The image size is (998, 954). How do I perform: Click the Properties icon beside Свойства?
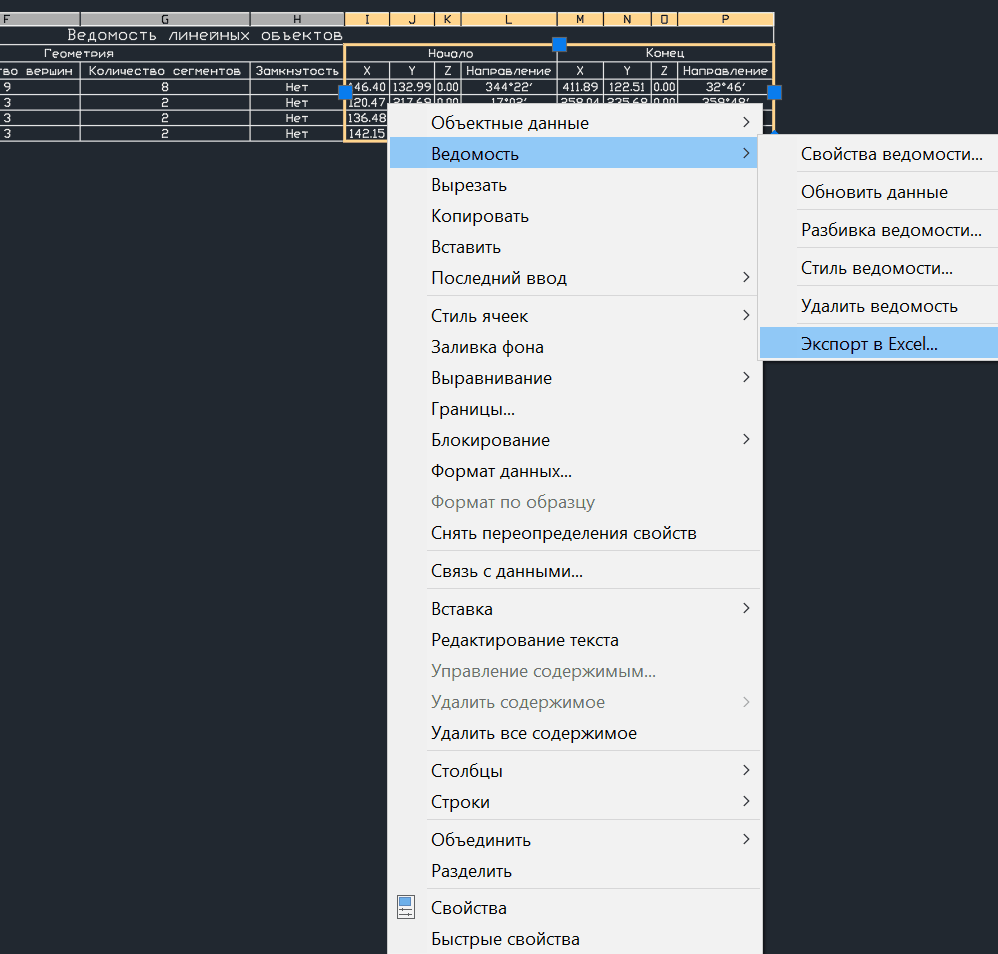405,907
